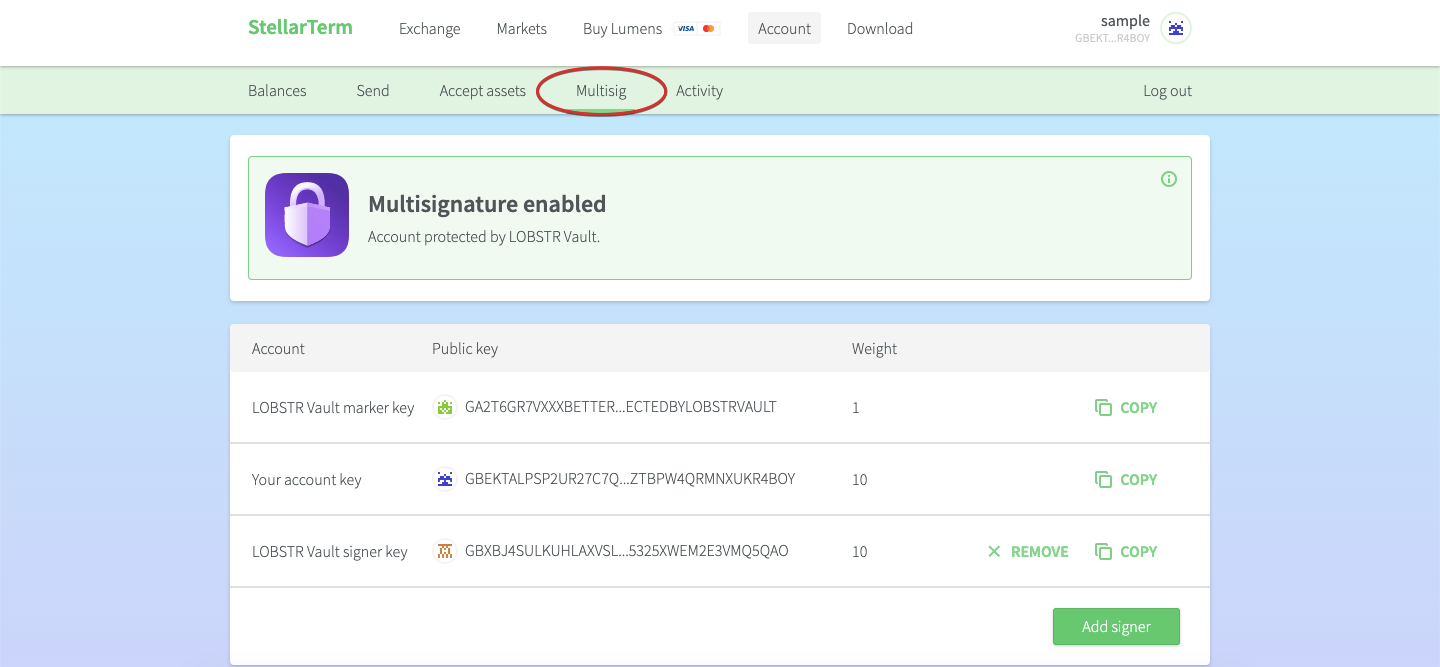Click public key GA2T6GR7VXXXBETTER...ECTEDBYLOBSTRVAULT
Screen dimensions: 1440x667
click(621, 407)
